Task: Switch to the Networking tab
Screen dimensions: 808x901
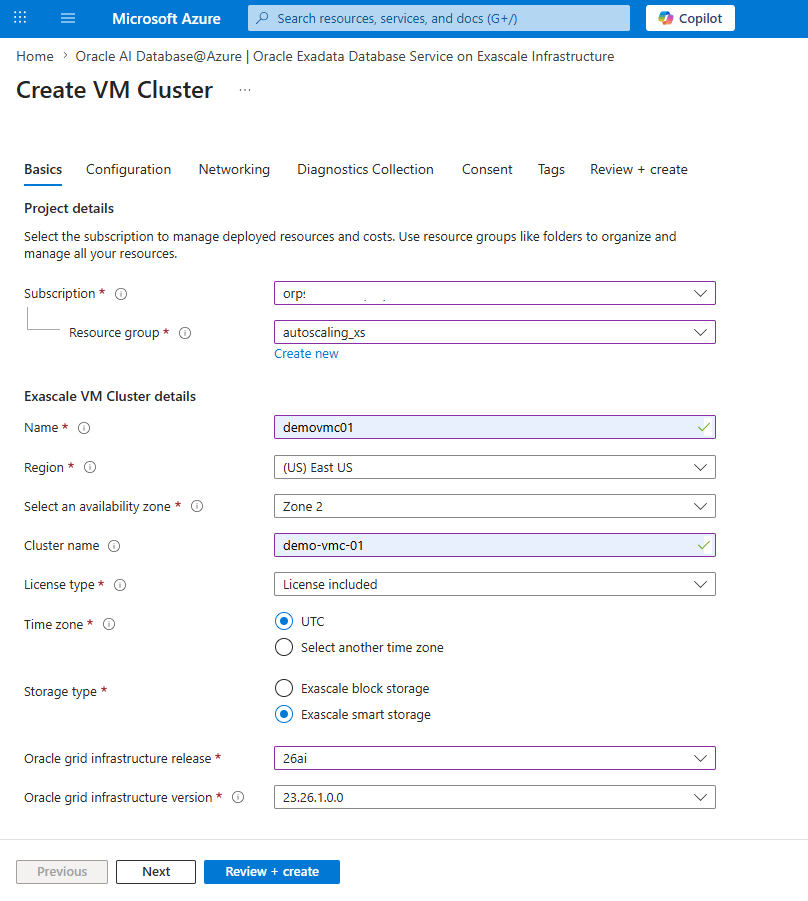Action: pyautogui.click(x=234, y=169)
